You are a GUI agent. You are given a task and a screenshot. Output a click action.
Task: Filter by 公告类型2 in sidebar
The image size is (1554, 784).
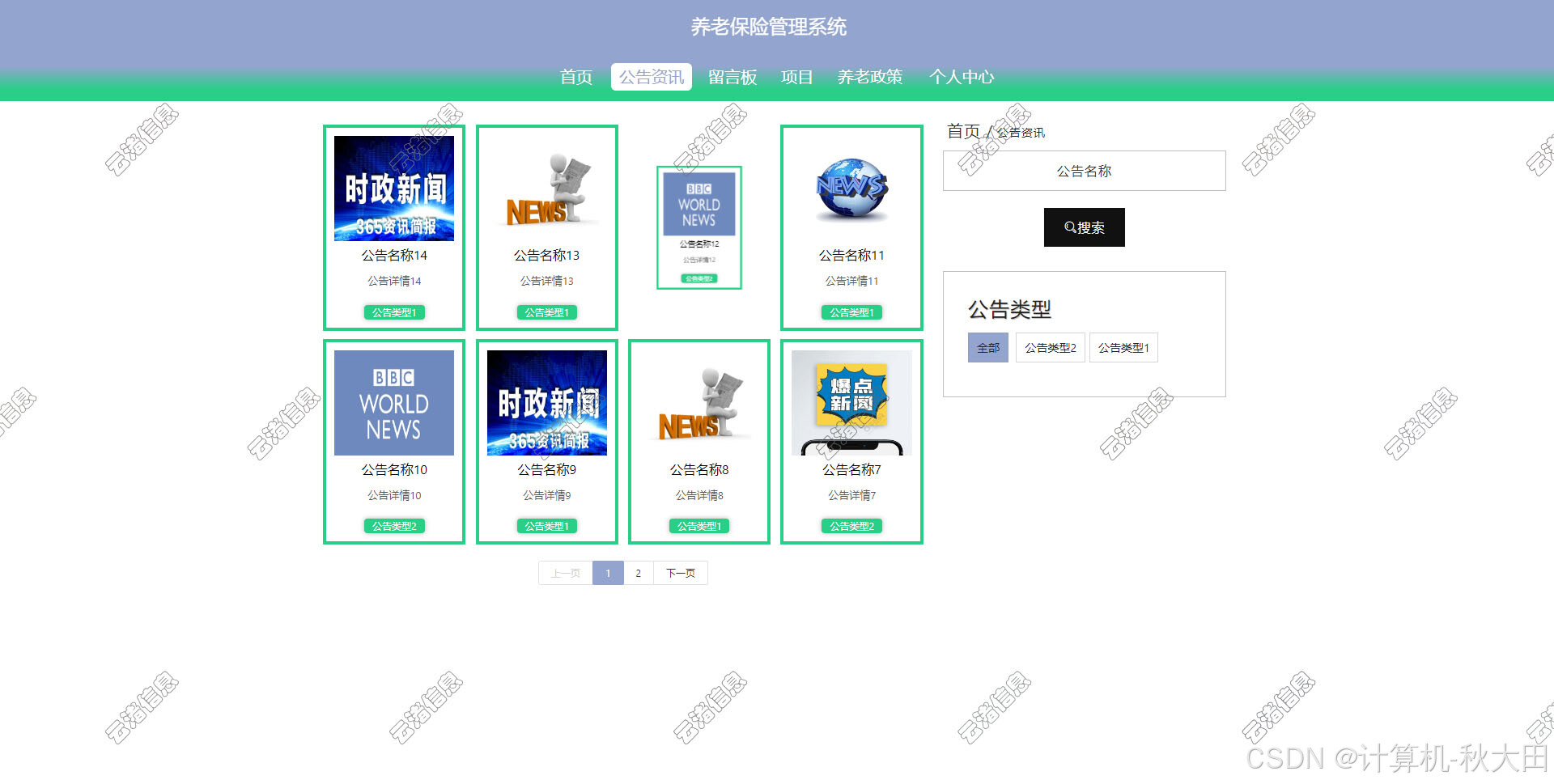tap(1051, 348)
